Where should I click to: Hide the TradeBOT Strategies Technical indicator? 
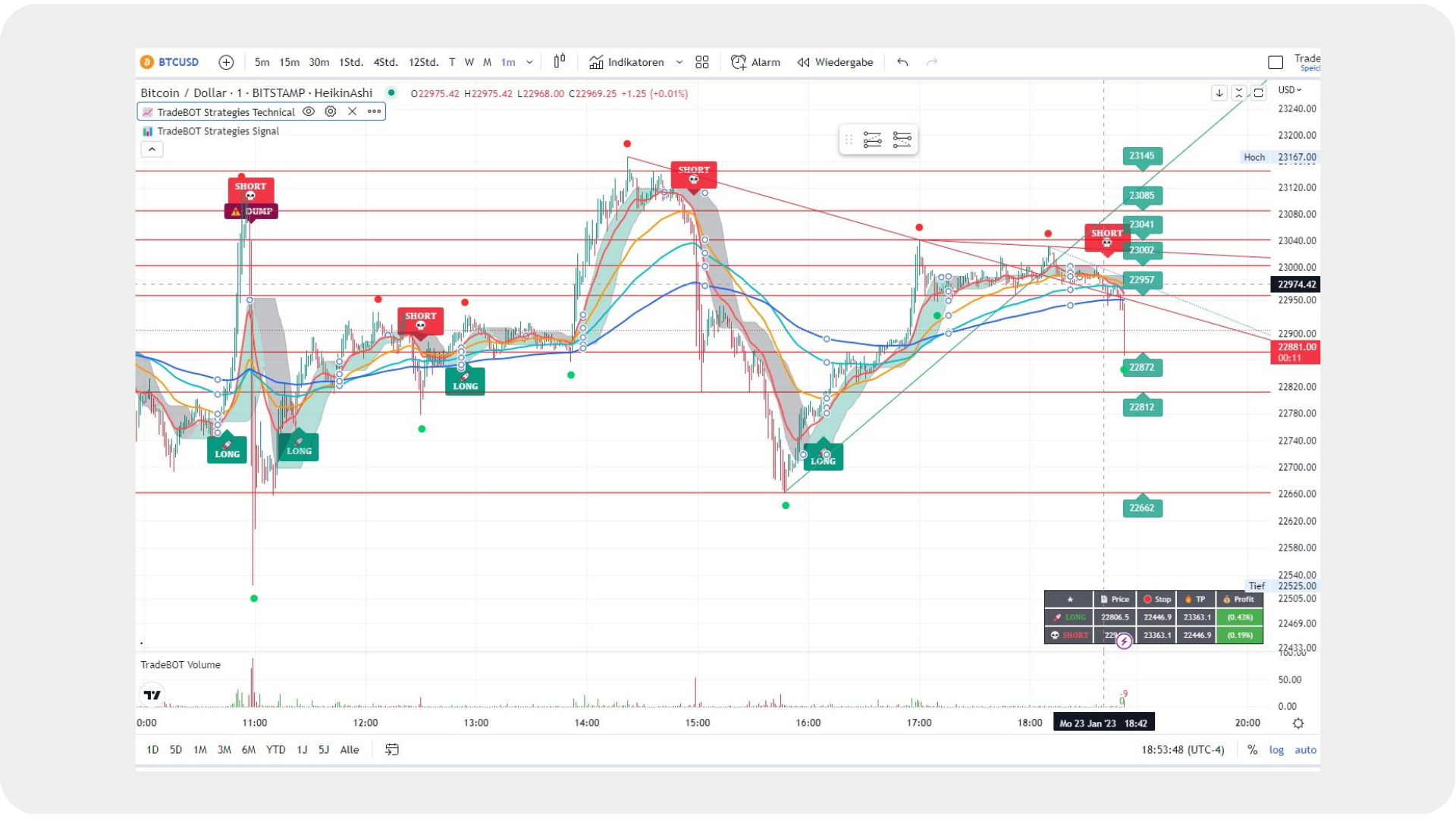tap(308, 111)
